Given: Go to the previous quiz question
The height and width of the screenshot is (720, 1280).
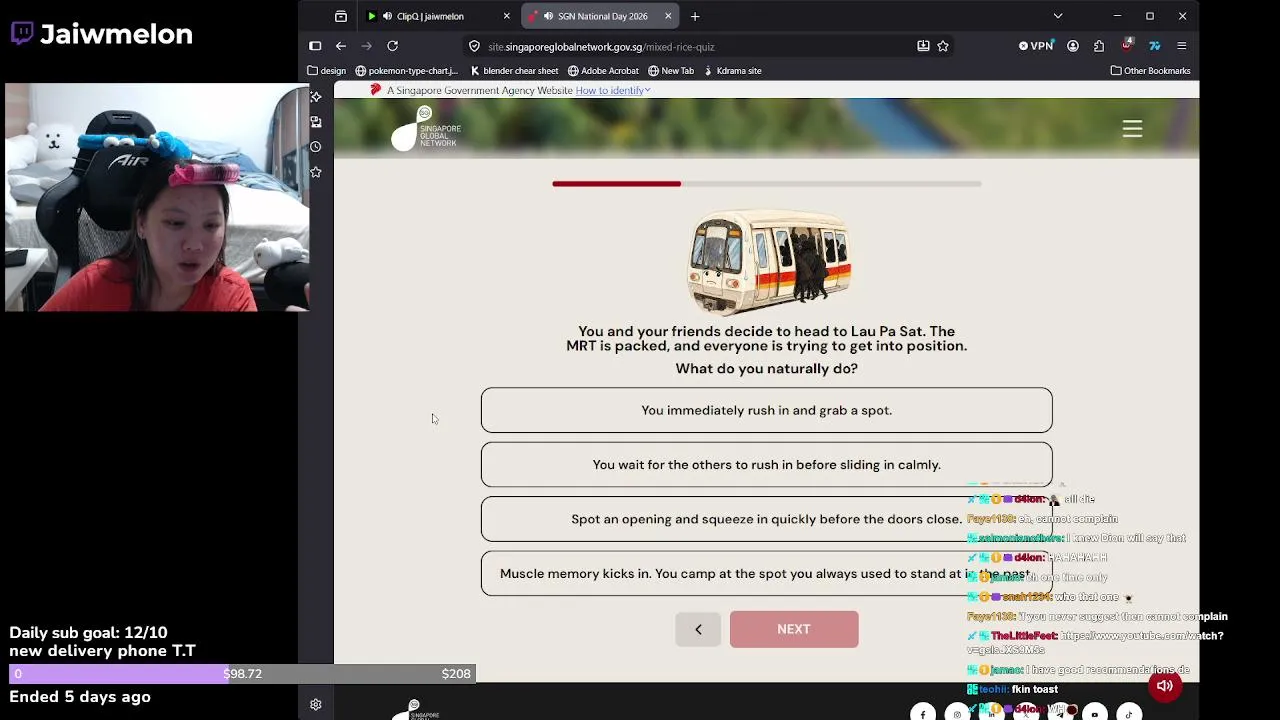Looking at the screenshot, I should tap(698, 629).
